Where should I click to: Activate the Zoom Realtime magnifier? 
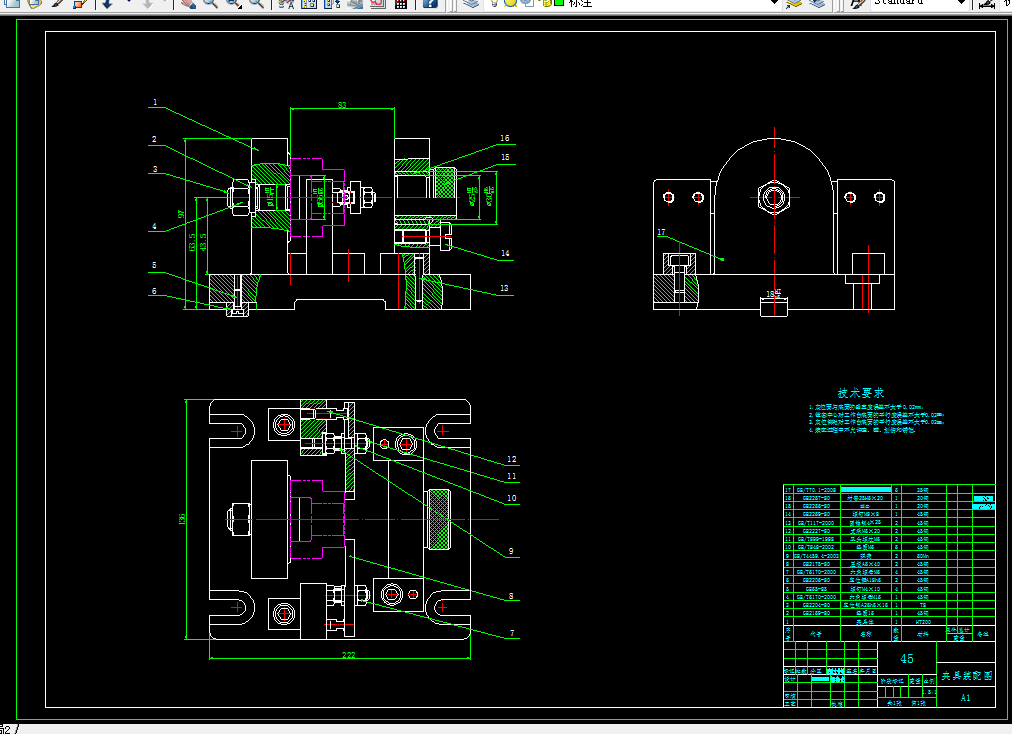click(210, 3)
